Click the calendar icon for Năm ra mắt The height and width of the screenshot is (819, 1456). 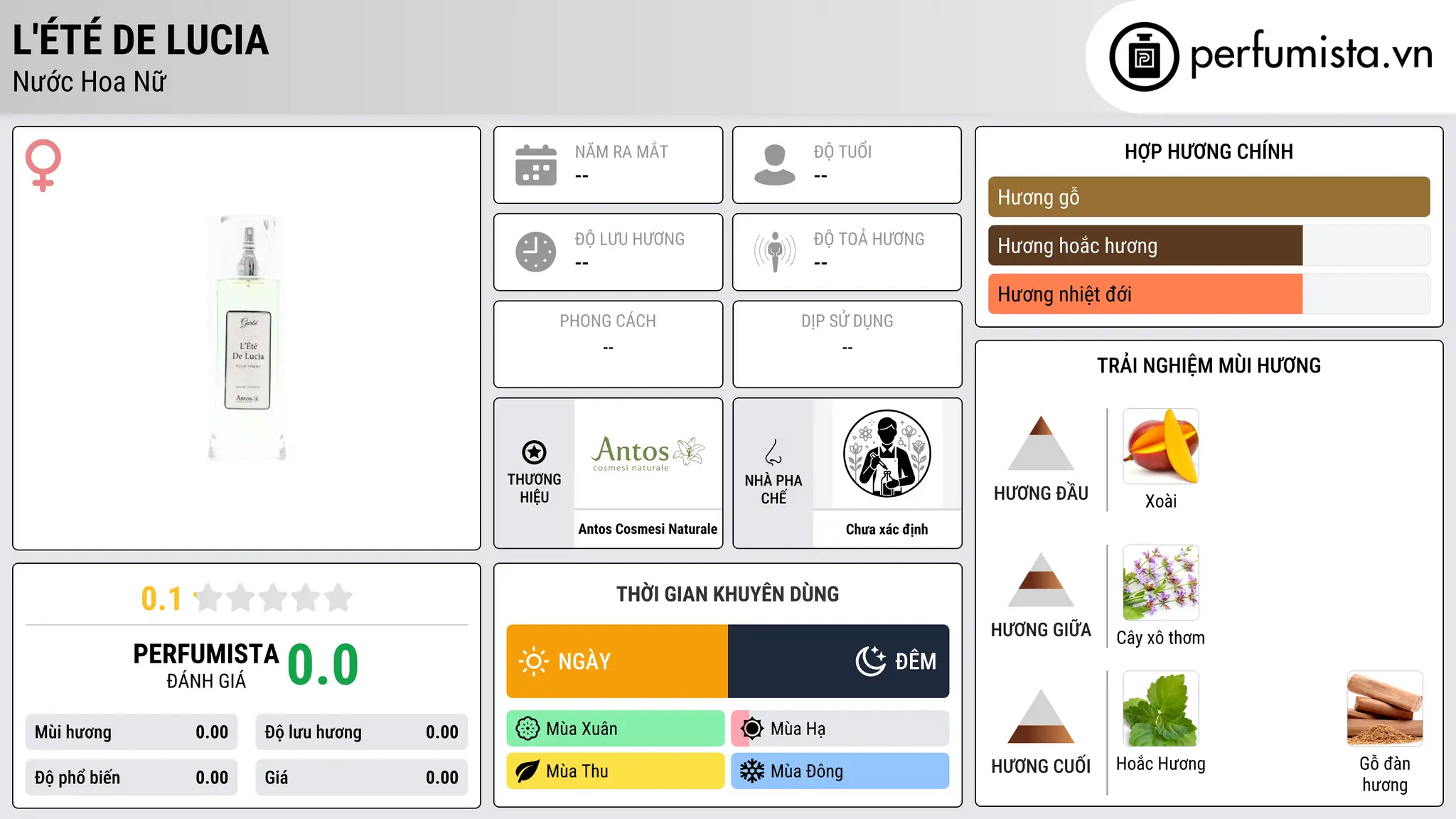click(536, 165)
